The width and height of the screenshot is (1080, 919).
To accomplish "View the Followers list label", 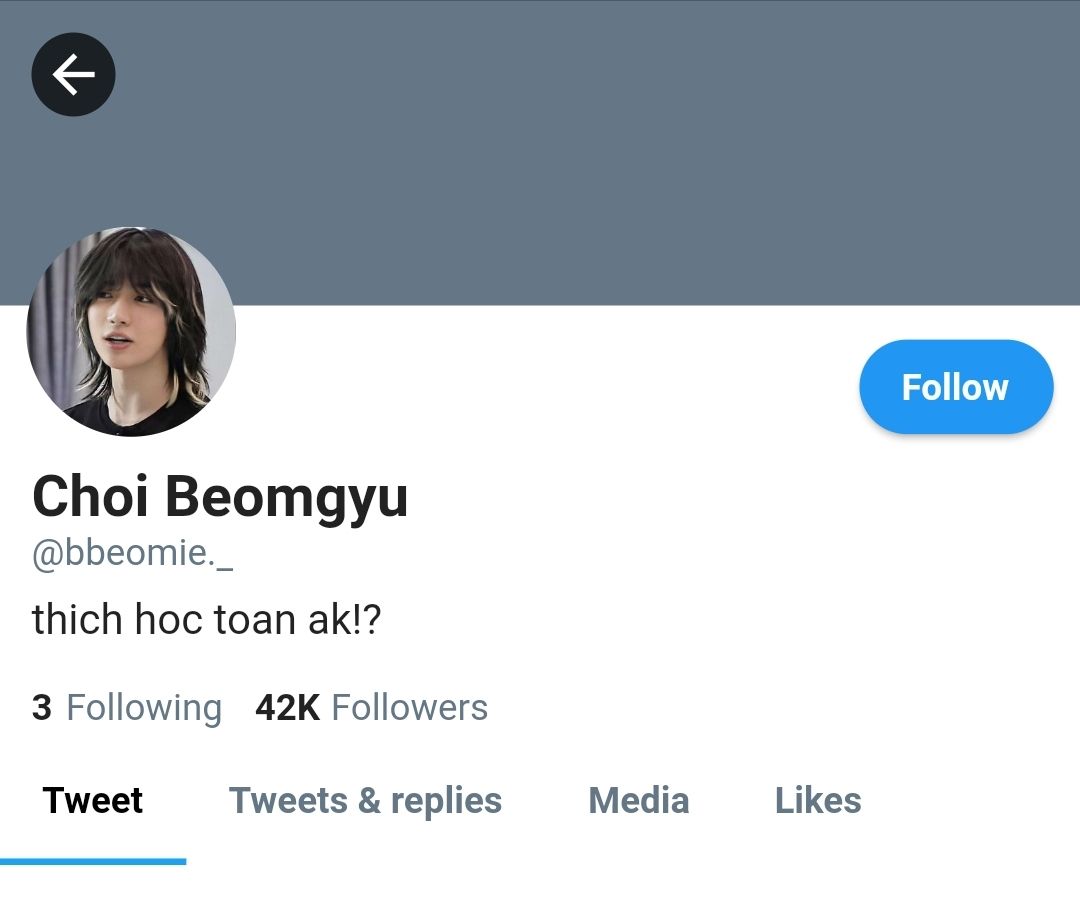I will pos(409,707).
